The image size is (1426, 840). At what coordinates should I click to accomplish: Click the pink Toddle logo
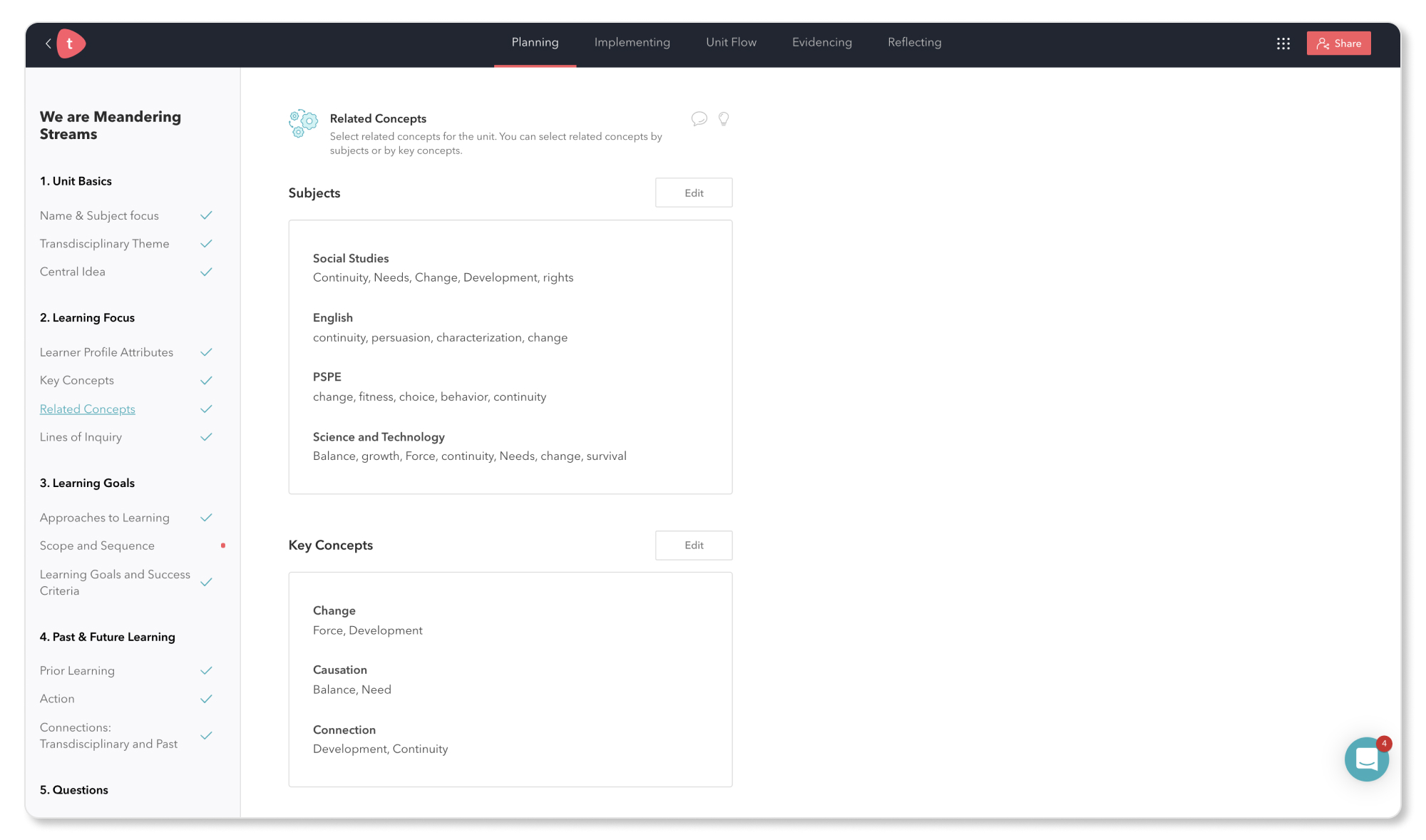71,43
